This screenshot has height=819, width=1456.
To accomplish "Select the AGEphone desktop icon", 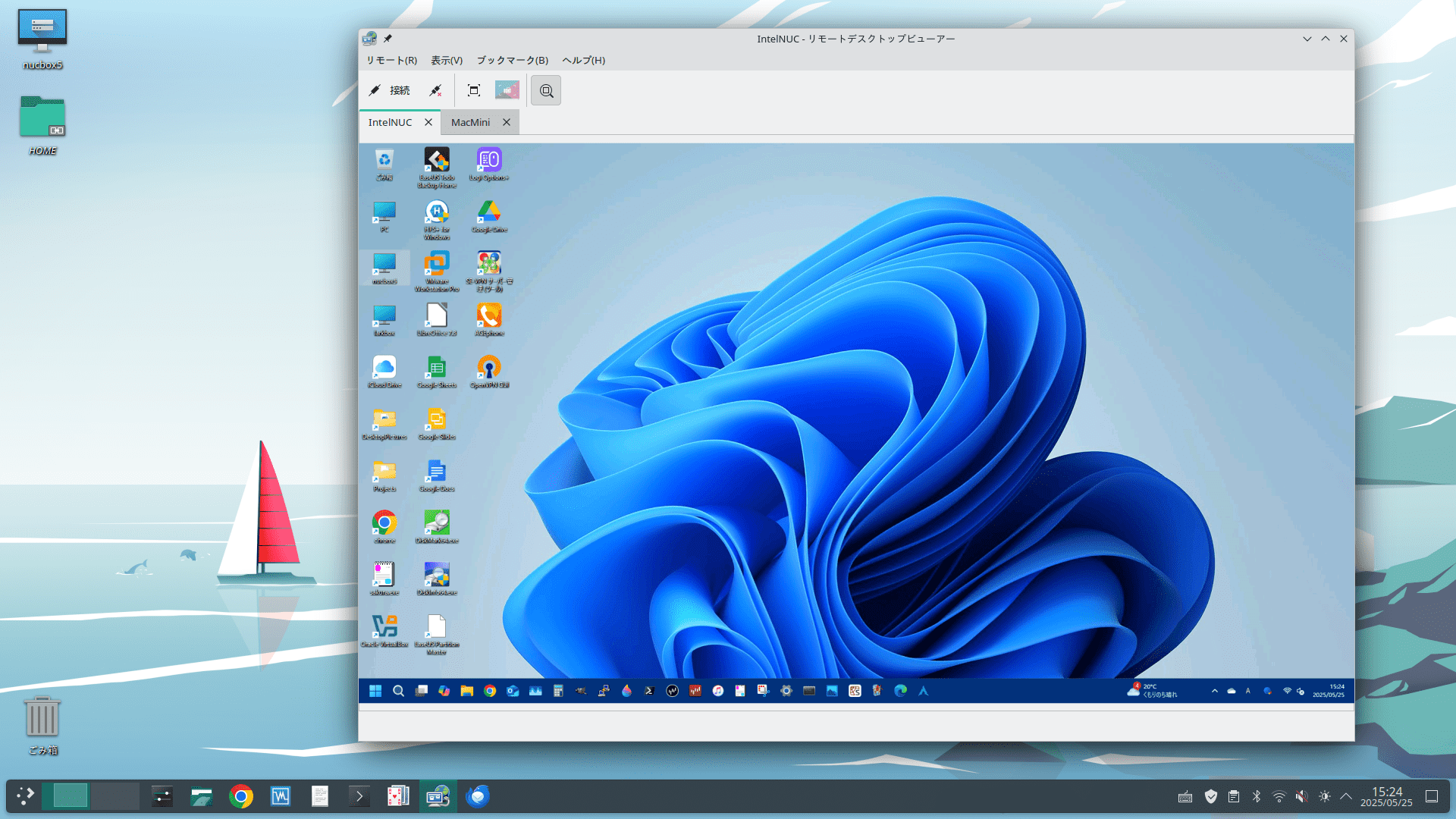I will tap(489, 320).
